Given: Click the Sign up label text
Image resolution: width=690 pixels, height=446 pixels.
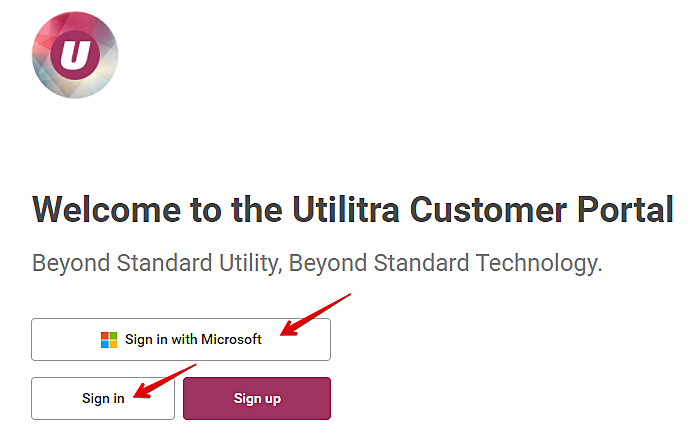Looking at the screenshot, I should click(x=257, y=399).
